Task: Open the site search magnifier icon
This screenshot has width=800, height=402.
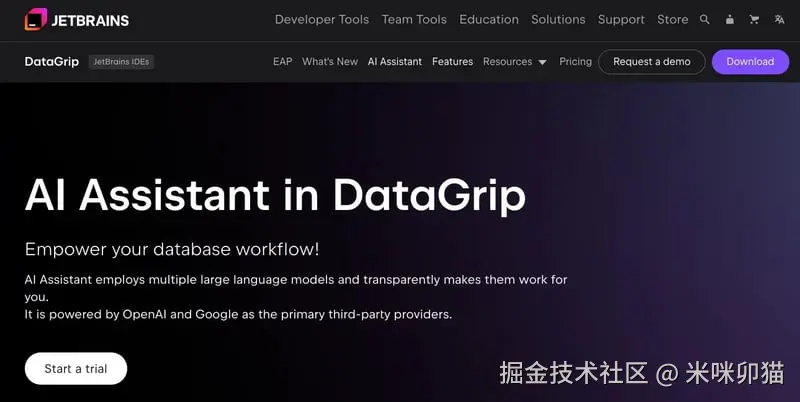Action: (x=705, y=19)
